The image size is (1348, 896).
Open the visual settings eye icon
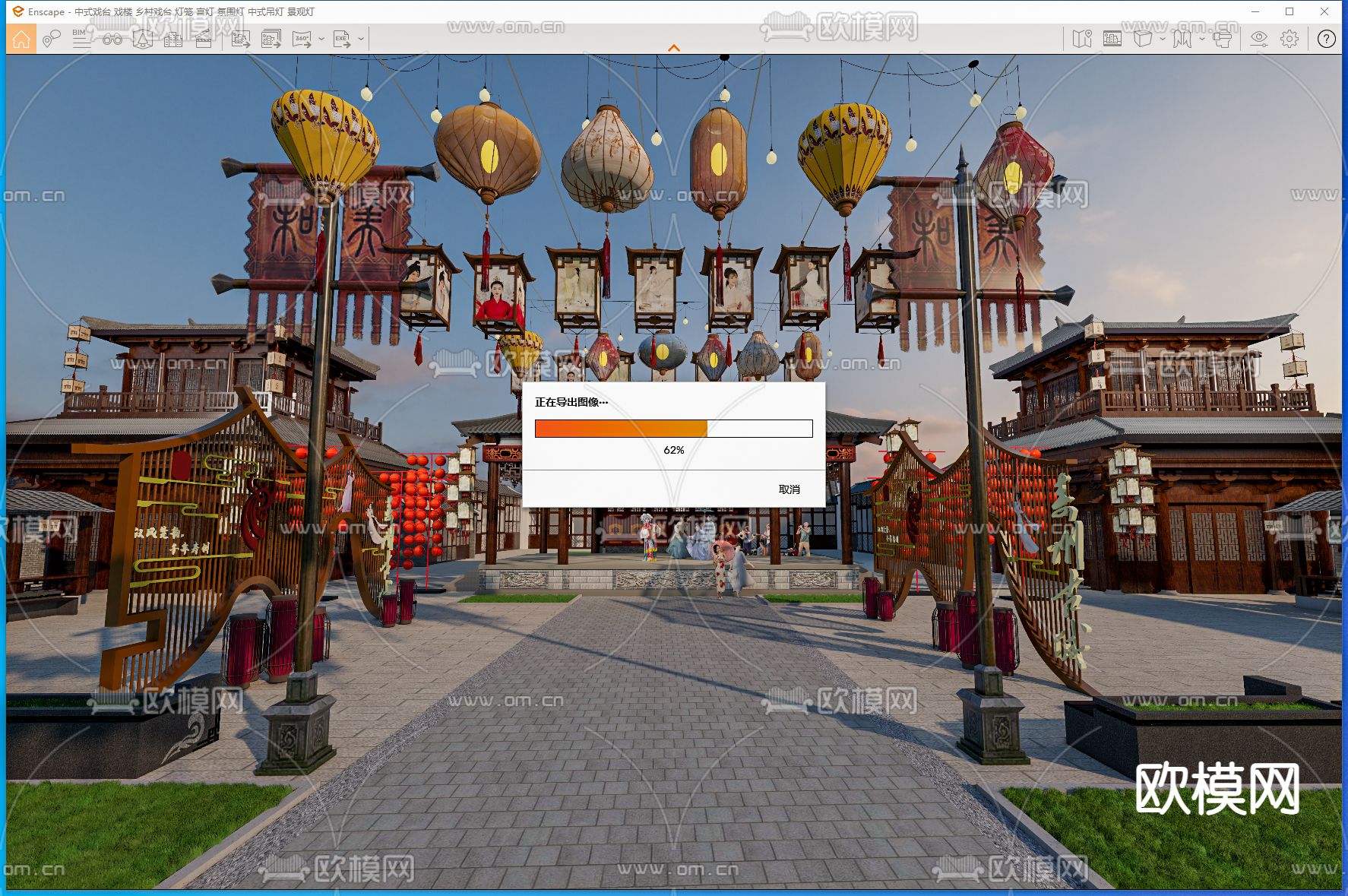coord(1259,39)
